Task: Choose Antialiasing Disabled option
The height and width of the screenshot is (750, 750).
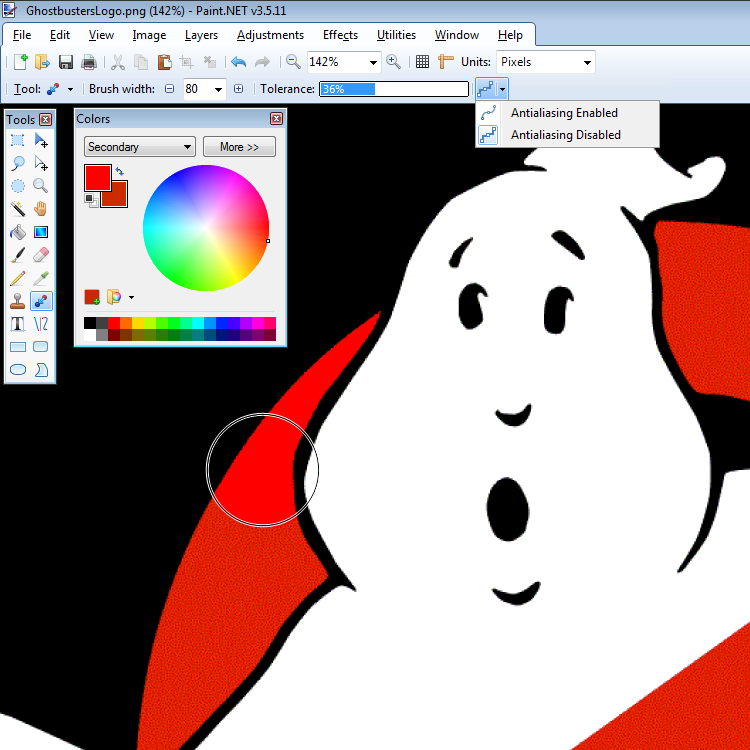Action: (567, 135)
